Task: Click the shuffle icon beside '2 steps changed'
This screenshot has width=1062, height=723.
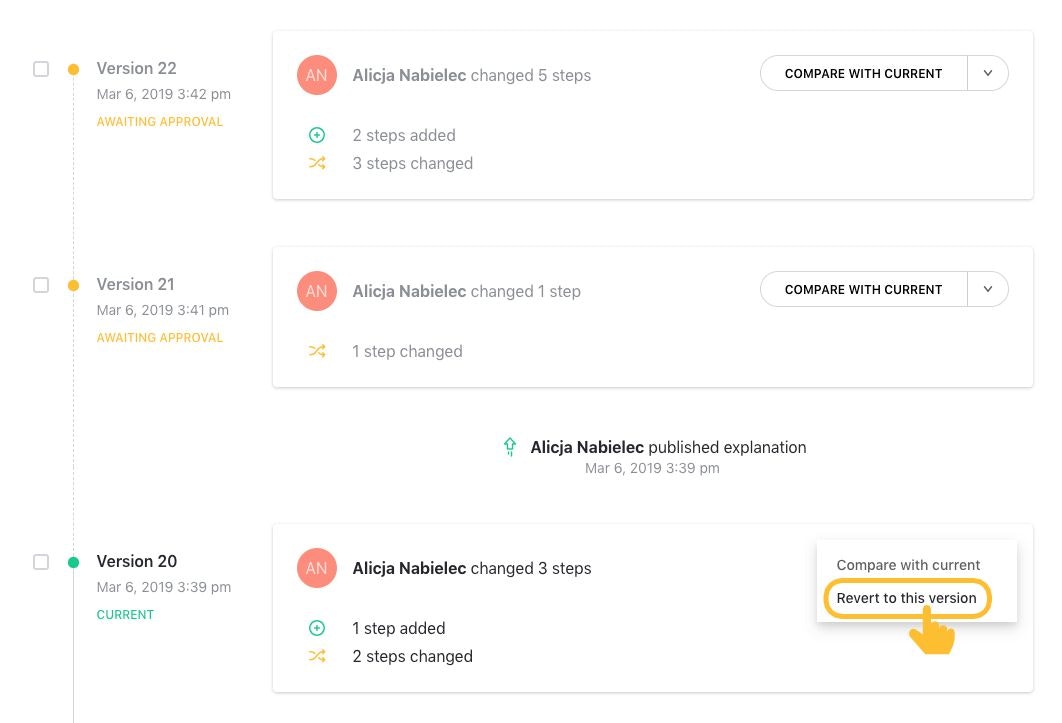Action: click(317, 656)
